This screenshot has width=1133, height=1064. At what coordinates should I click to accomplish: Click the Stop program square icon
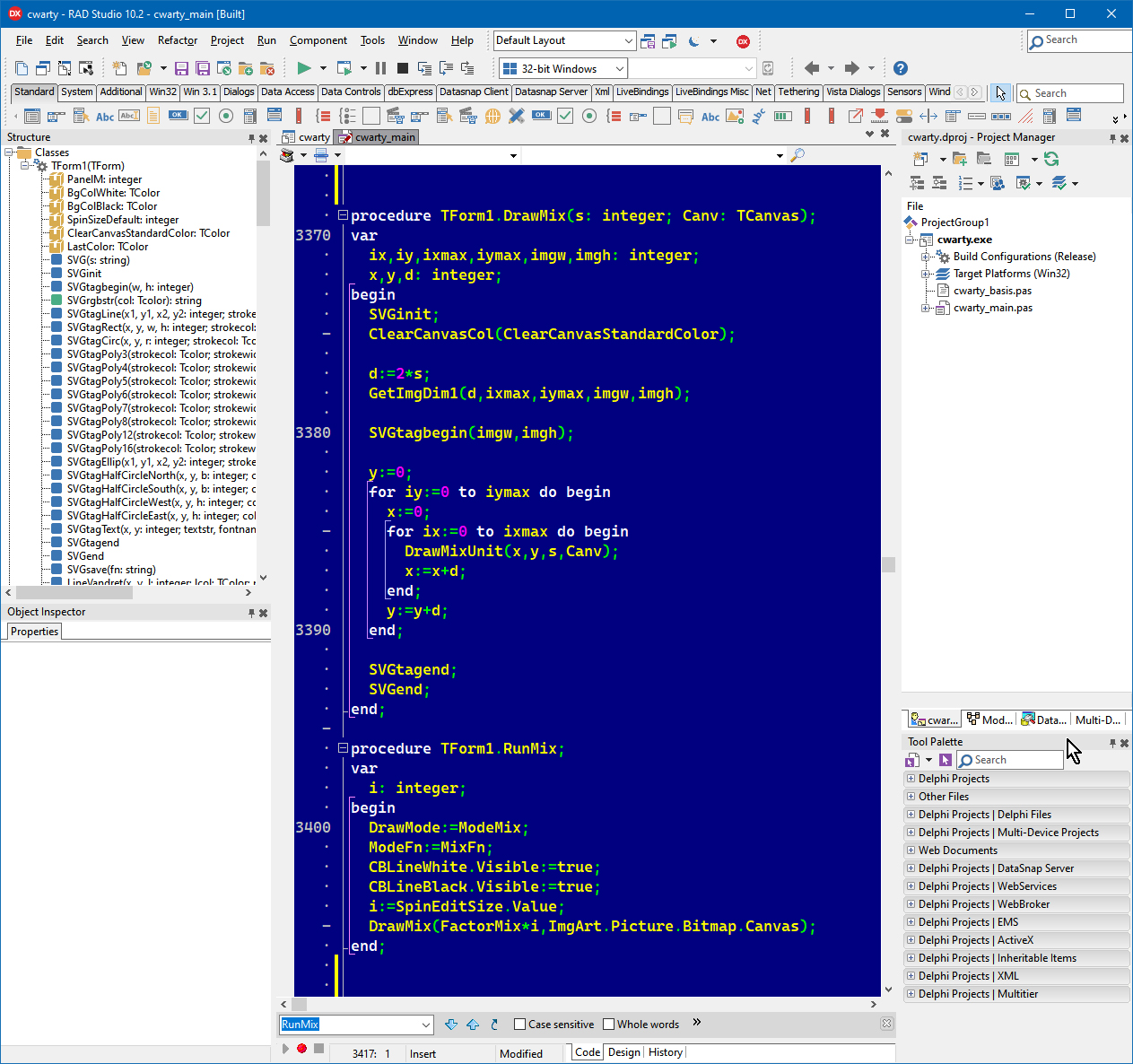pyautogui.click(x=403, y=68)
